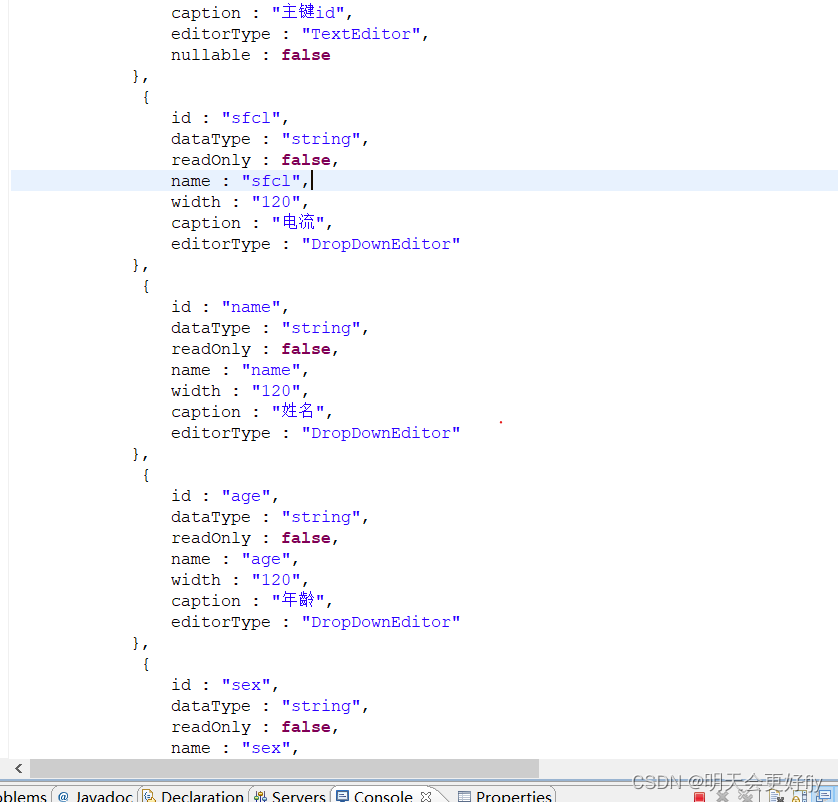Viewport: 838px width, 802px height.
Task: Click the opening brace before id "age"
Action: pos(146,475)
